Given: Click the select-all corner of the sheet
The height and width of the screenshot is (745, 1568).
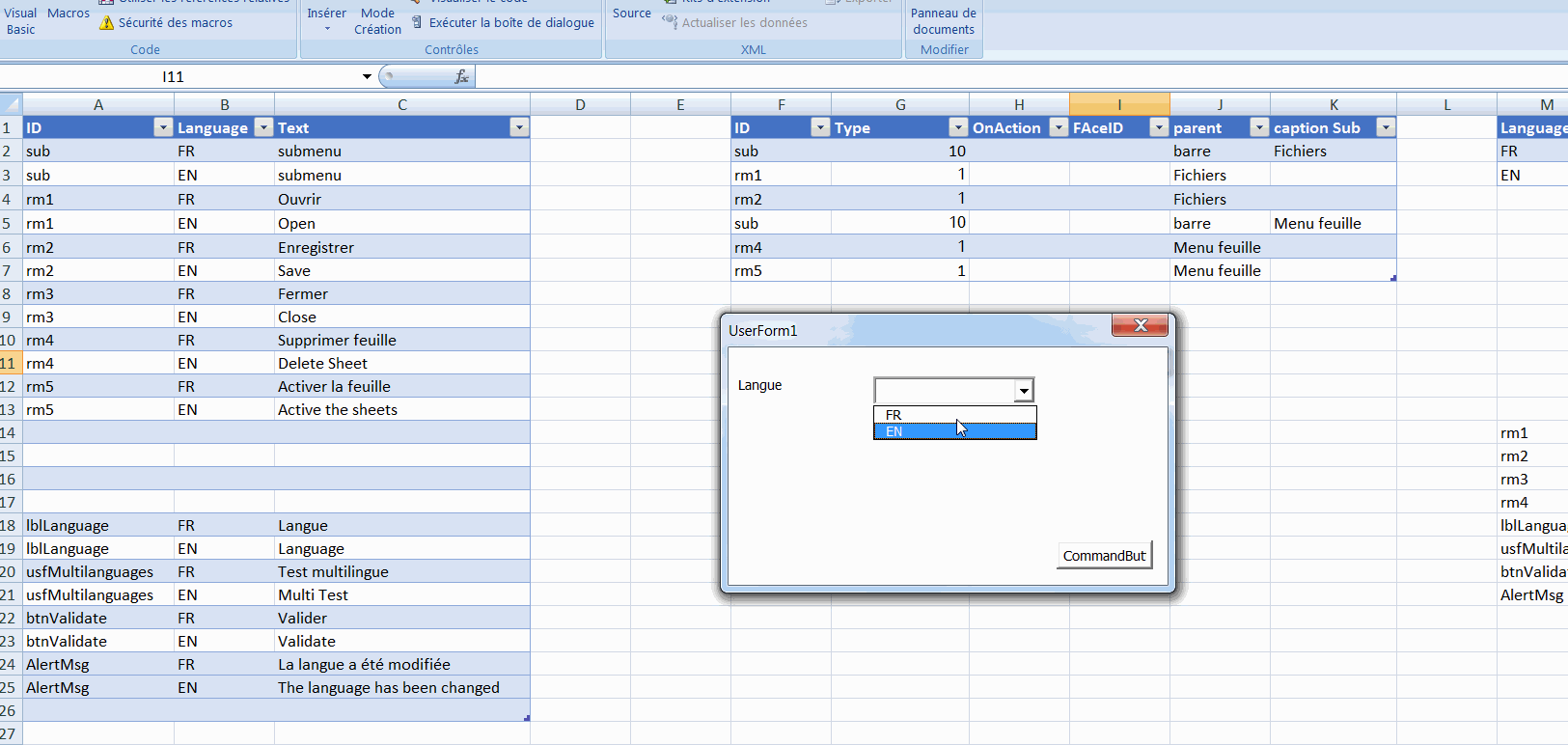Looking at the screenshot, I should pos(11,104).
